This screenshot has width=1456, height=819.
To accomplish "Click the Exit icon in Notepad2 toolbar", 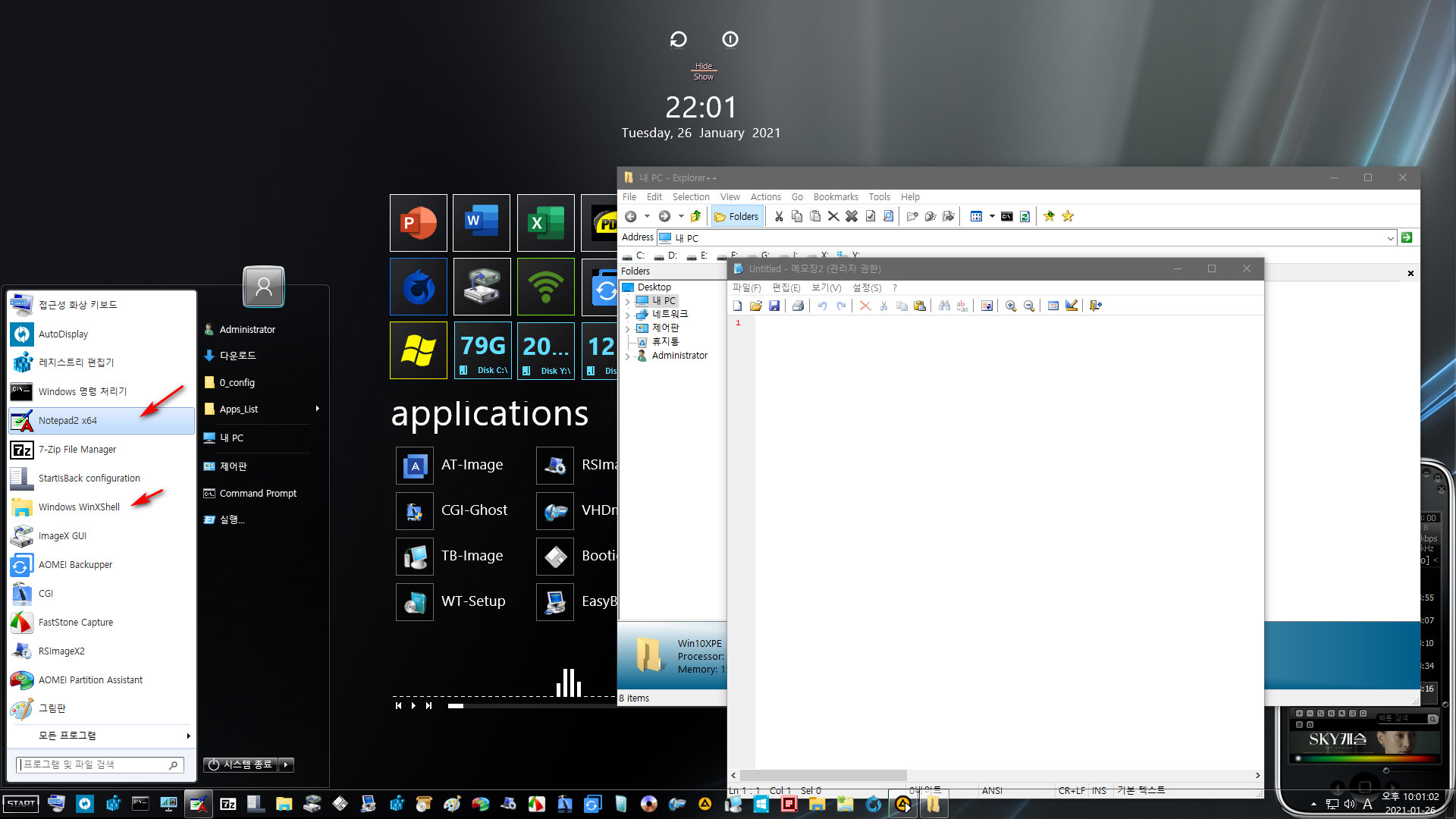I will pyautogui.click(x=1096, y=306).
